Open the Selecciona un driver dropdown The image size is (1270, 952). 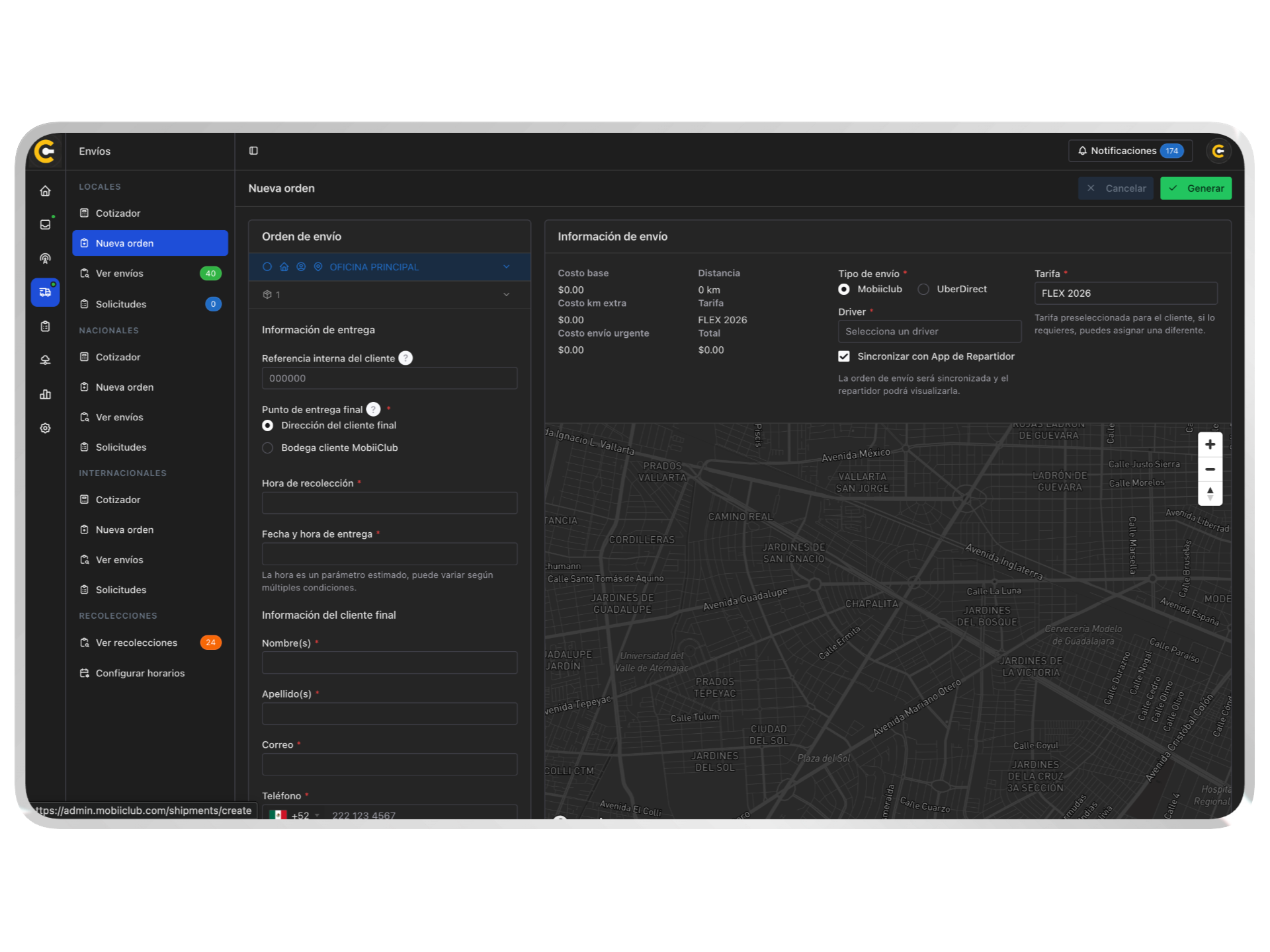929,331
